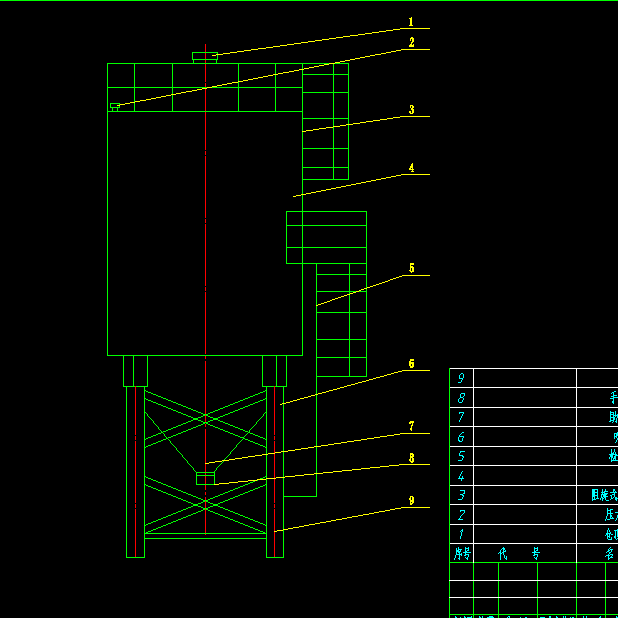This screenshot has height=618, width=618.
Task: Click yellow callout number 2
Action: pyautogui.click(x=411, y=43)
